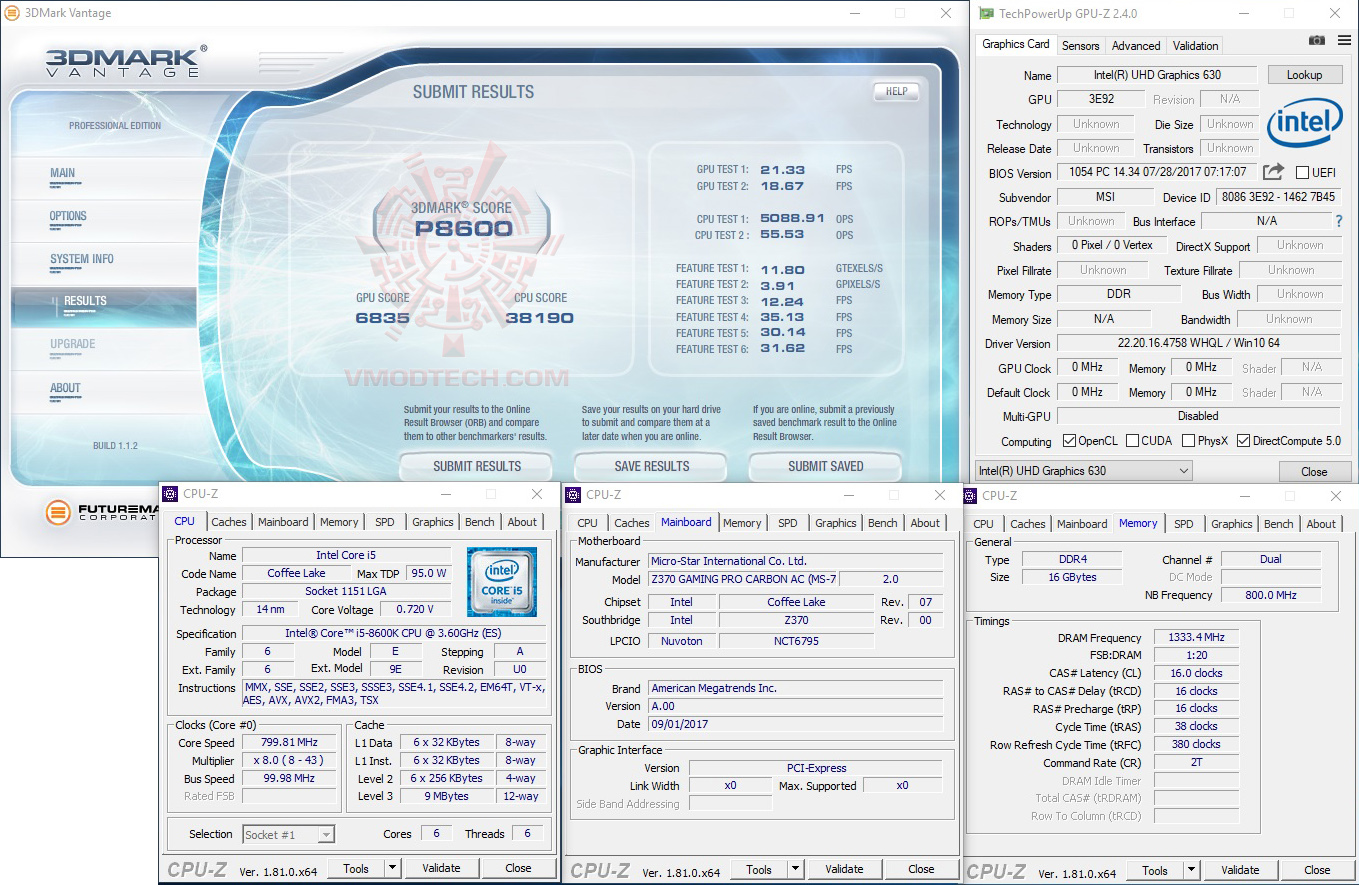Expand the Tools arrow in CPU-Z CPU window

[392, 868]
